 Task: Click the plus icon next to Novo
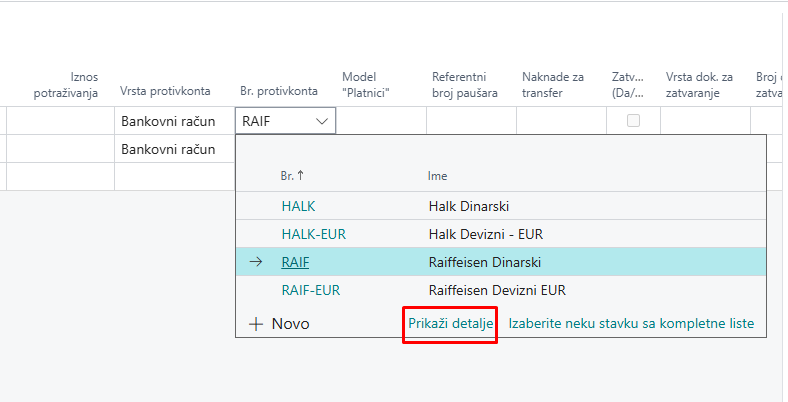tap(255, 324)
